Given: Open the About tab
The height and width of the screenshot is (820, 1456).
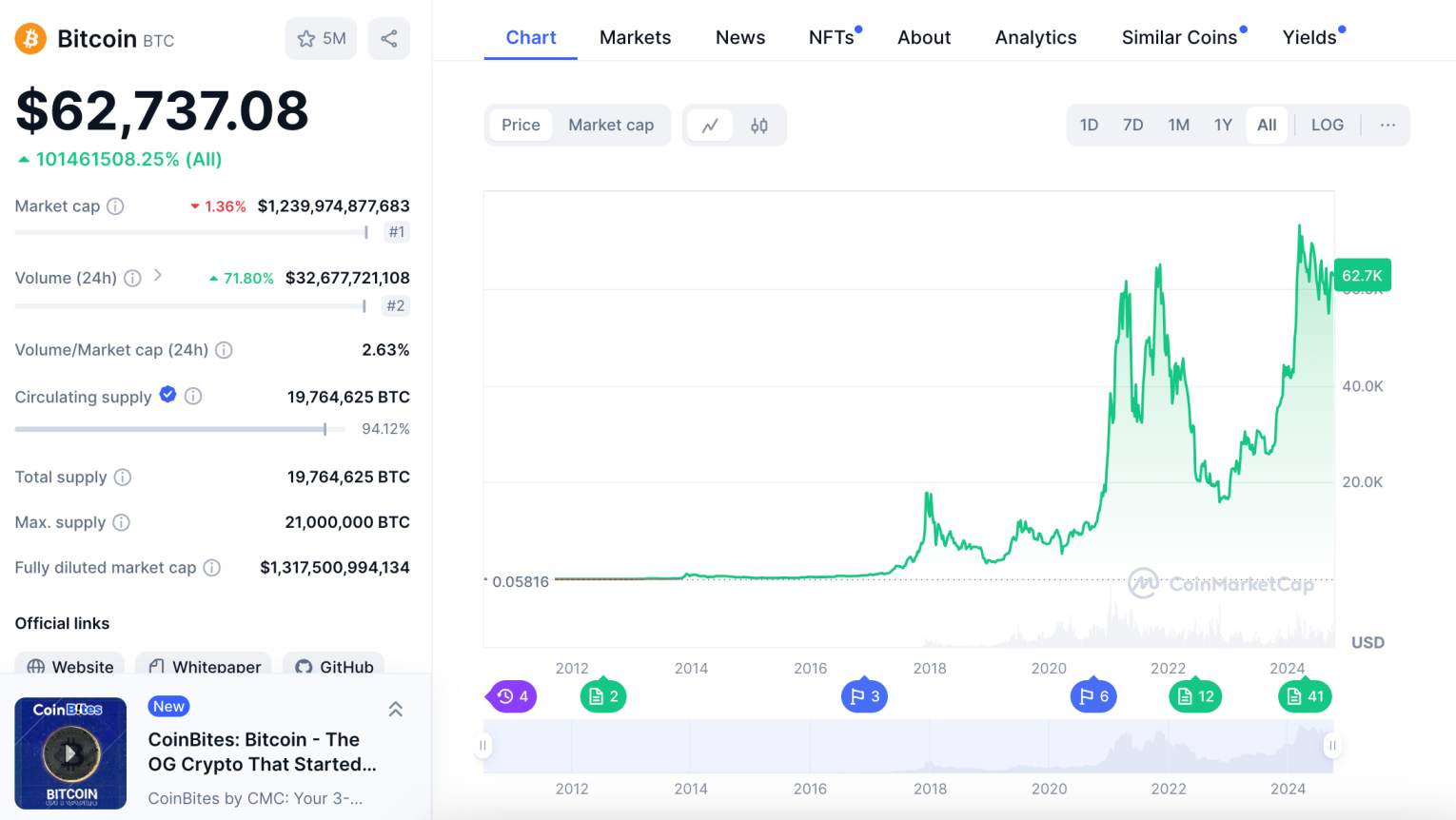Looking at the screenshot, I should tap(924, 38).
